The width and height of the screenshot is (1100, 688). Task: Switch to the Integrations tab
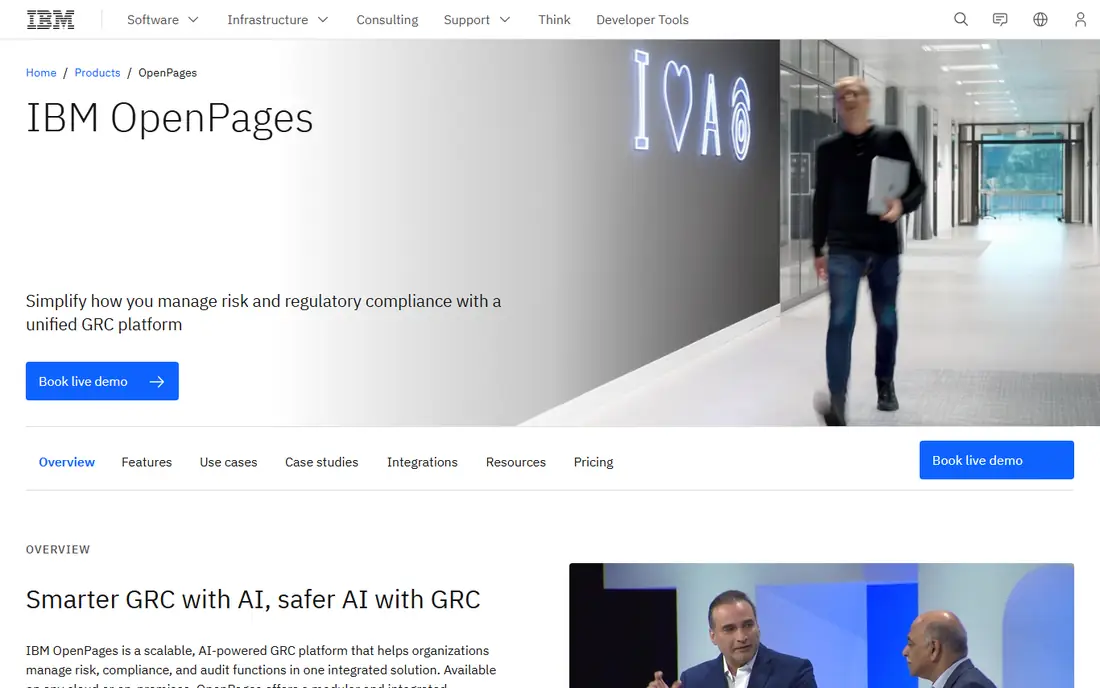pos(422,462)
